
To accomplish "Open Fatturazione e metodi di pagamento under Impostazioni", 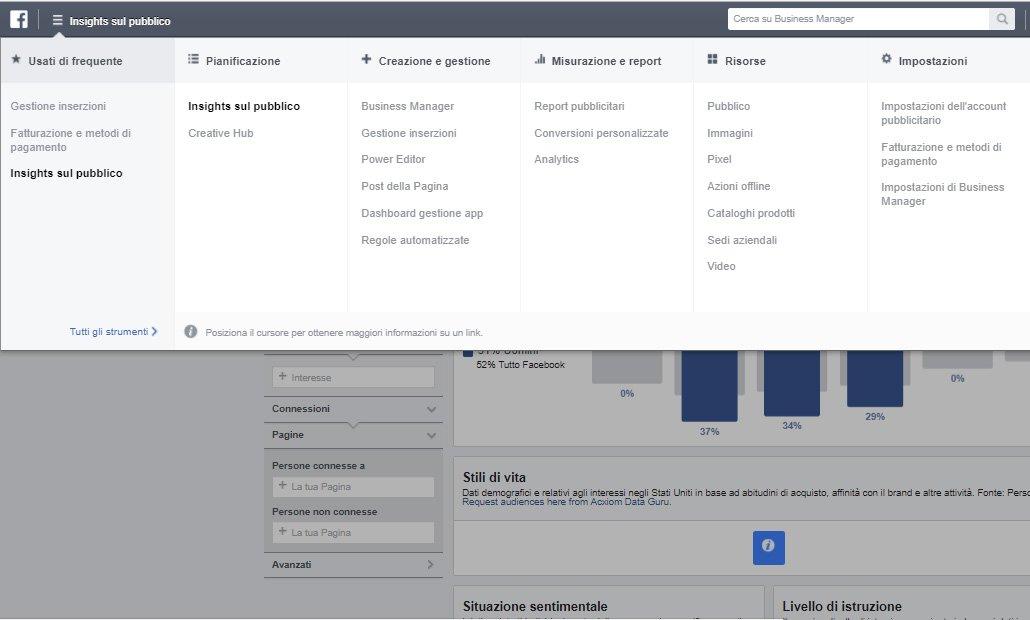I will point(941,154).
